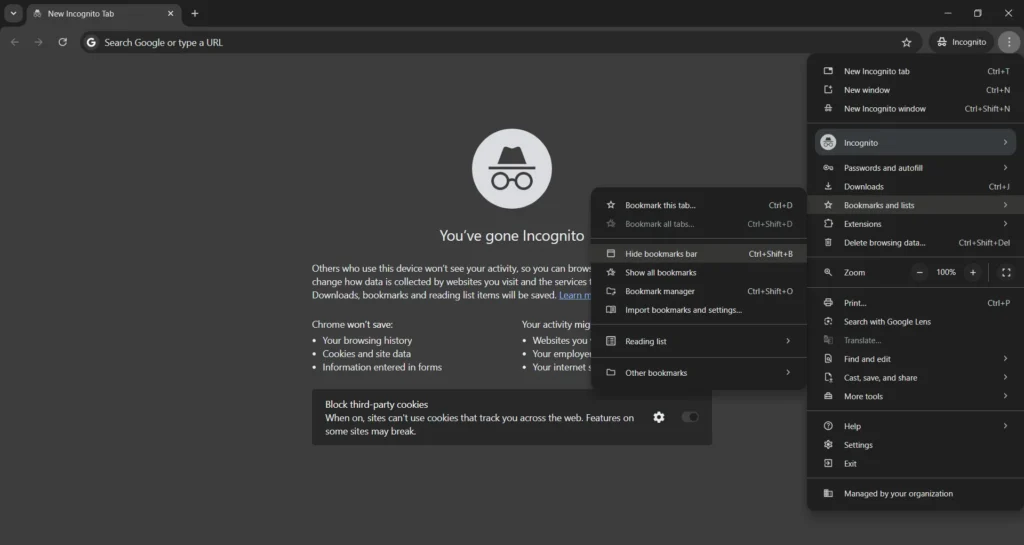Click the Learn more link
Image resolution: width=1024 pixels, height=545 pixels.
tap(575, 295)
